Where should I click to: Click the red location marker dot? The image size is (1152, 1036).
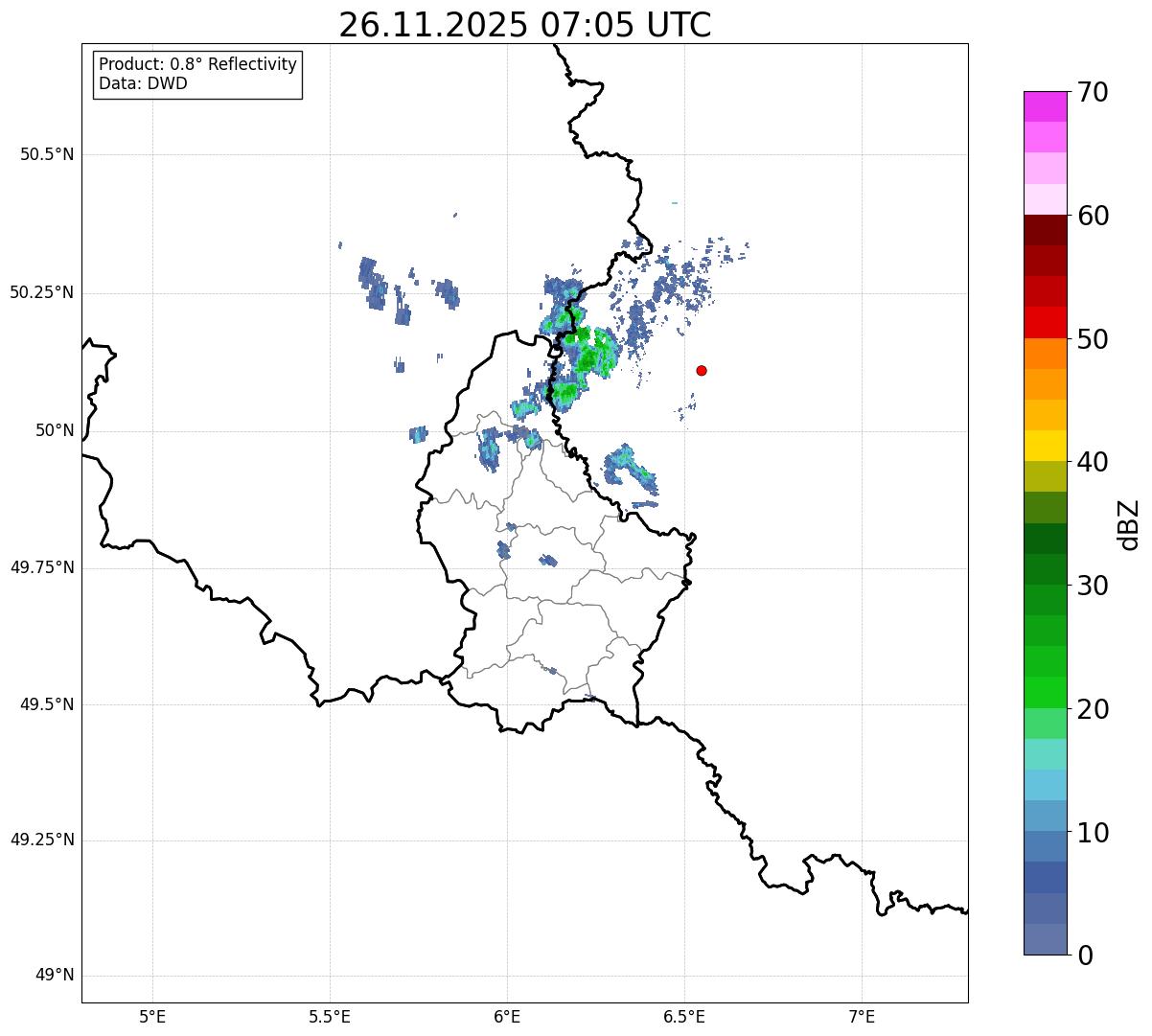tap(702, 370)
